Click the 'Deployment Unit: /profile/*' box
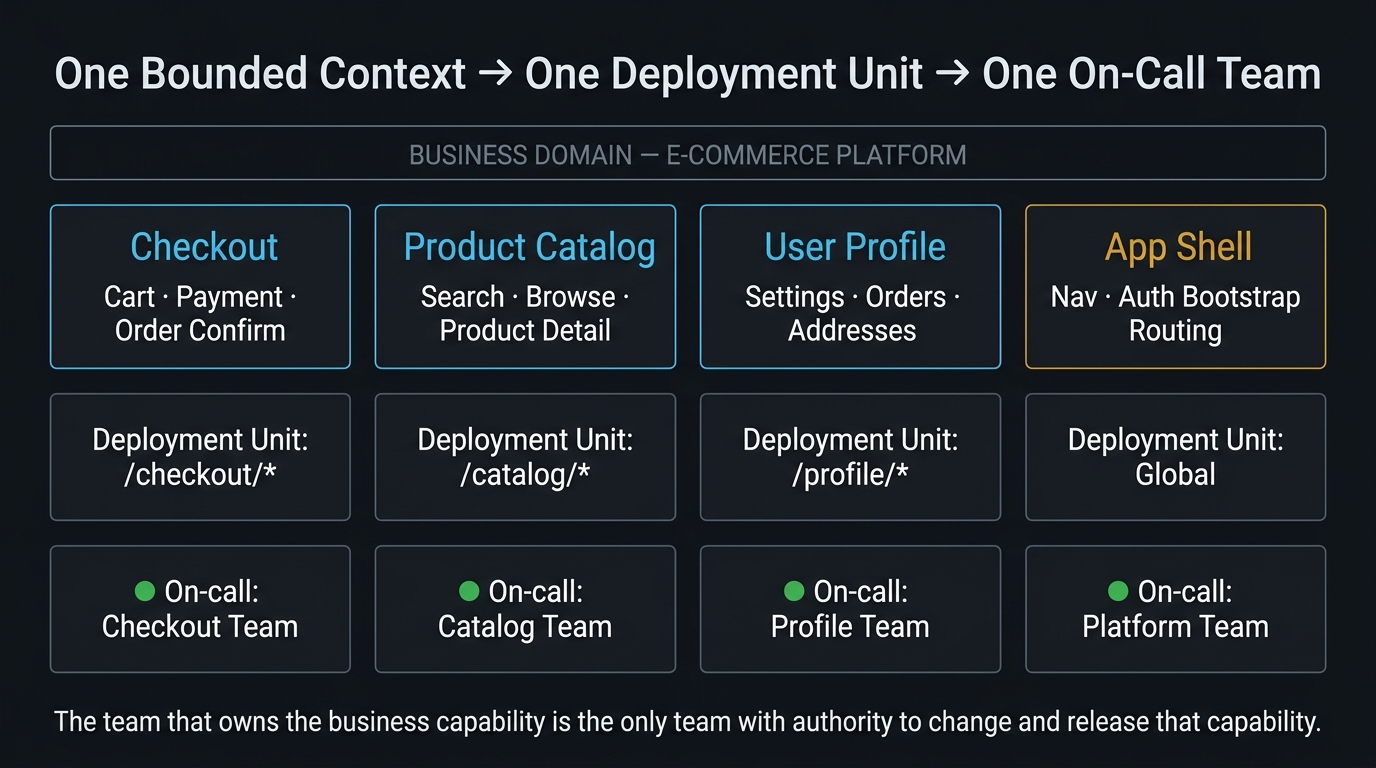1376x768 pixels. pos(850,457)
